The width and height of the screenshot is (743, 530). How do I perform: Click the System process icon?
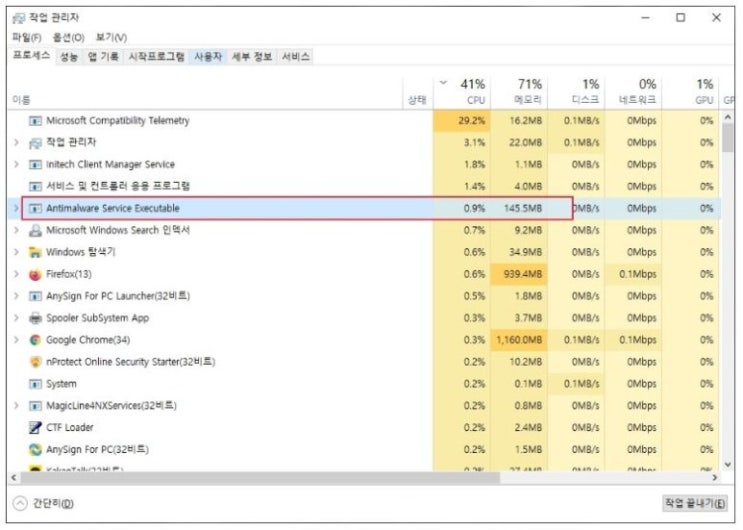[x=35, y=384]
